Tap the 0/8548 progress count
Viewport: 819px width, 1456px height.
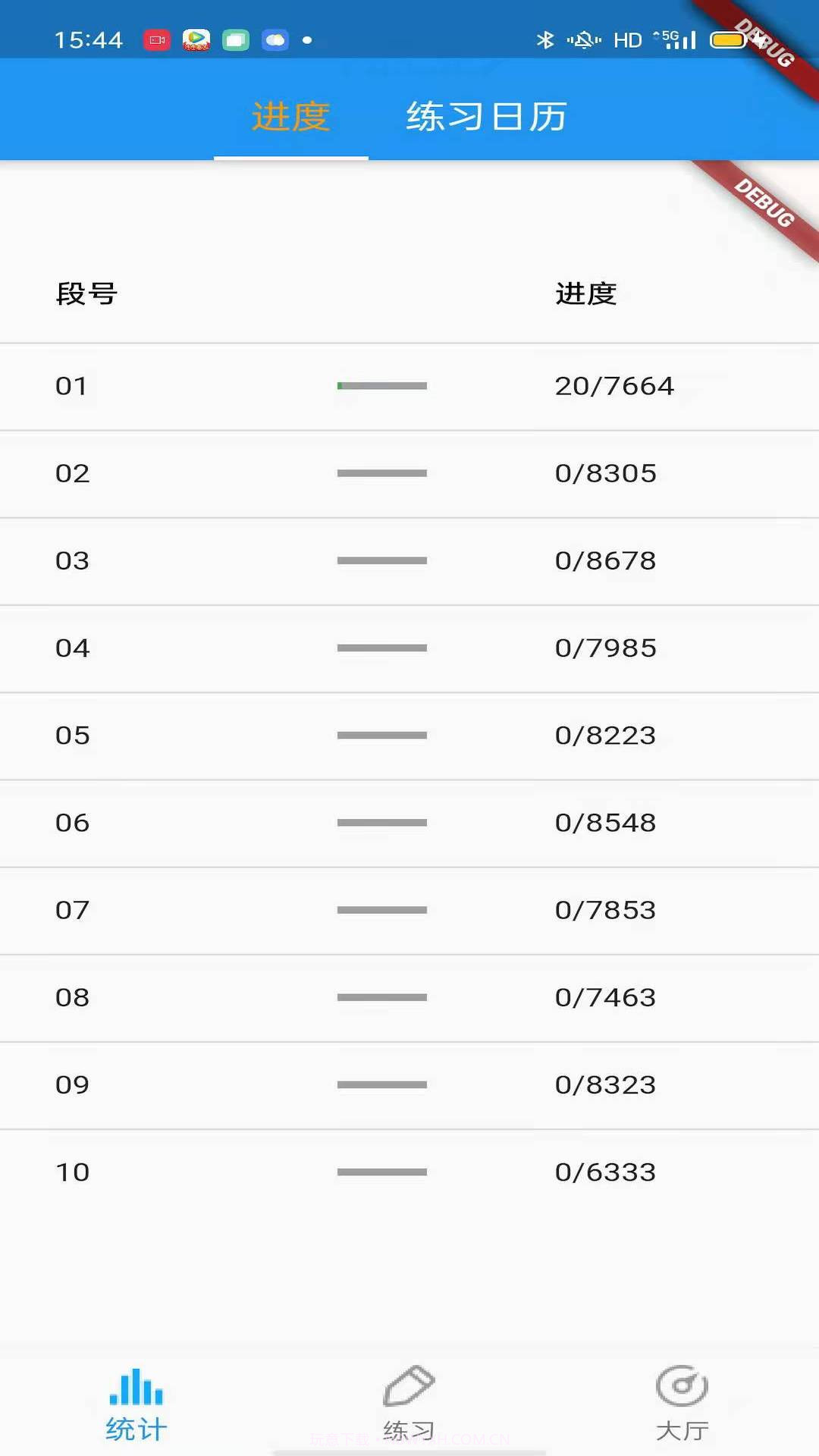click(x=605, y=822)
